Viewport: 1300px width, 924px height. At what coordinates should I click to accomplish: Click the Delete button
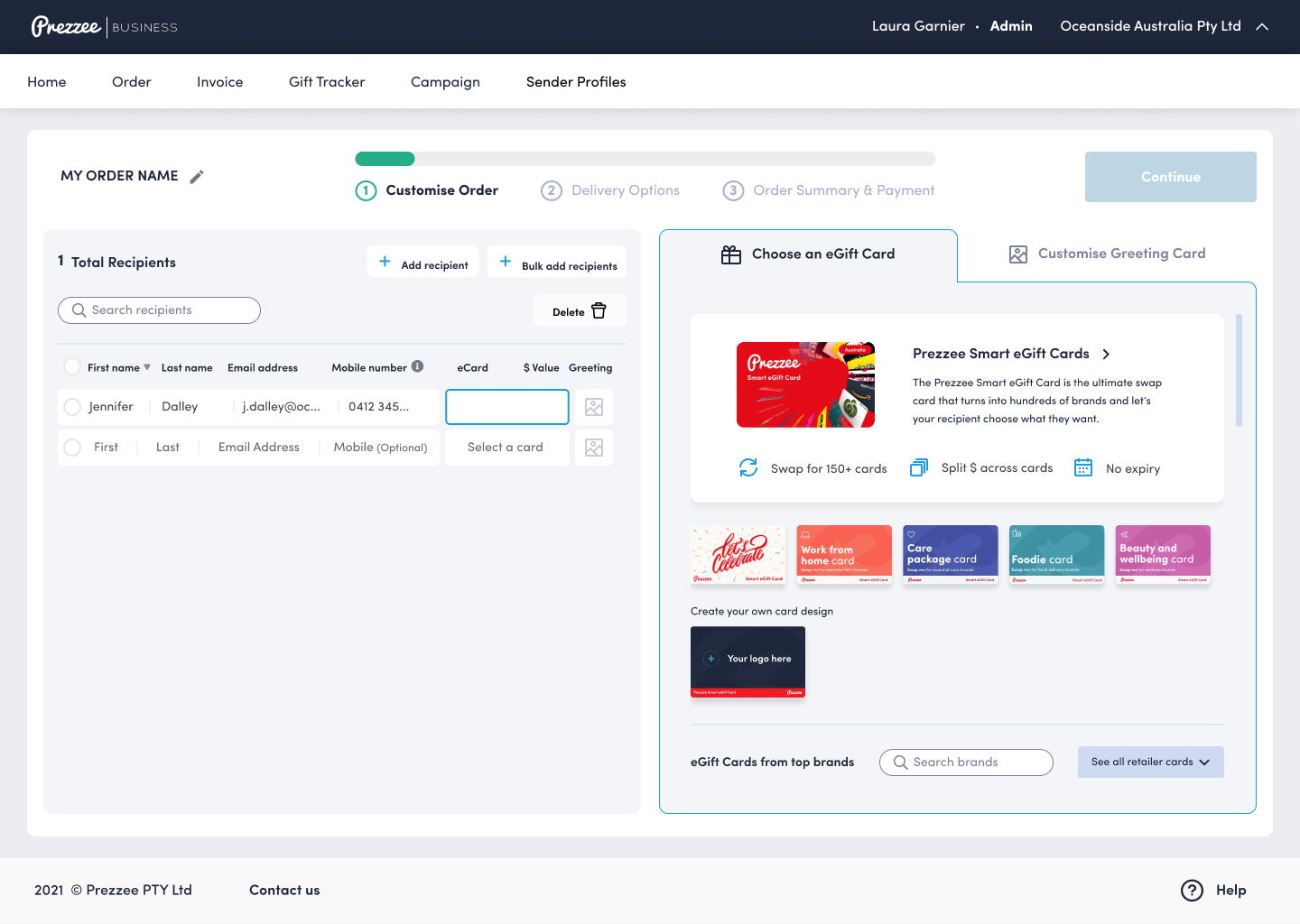click(x=580, y=311)
